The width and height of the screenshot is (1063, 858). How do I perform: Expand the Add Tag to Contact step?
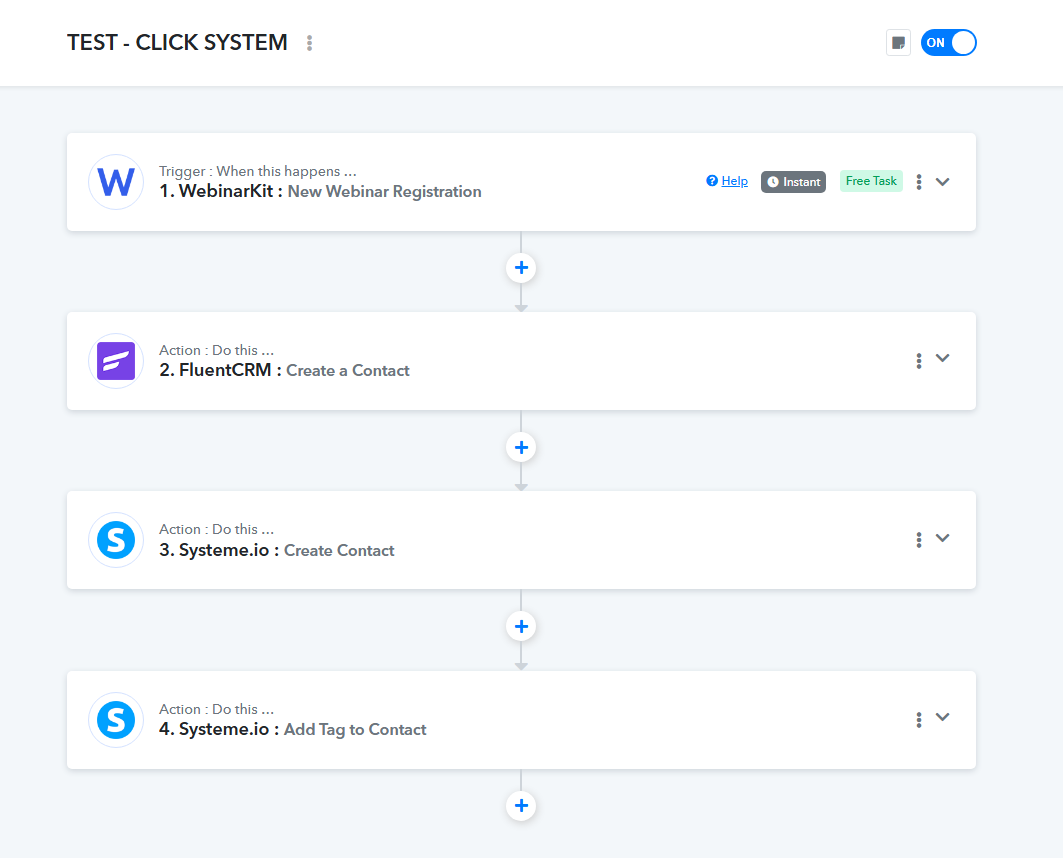[942, 717]
